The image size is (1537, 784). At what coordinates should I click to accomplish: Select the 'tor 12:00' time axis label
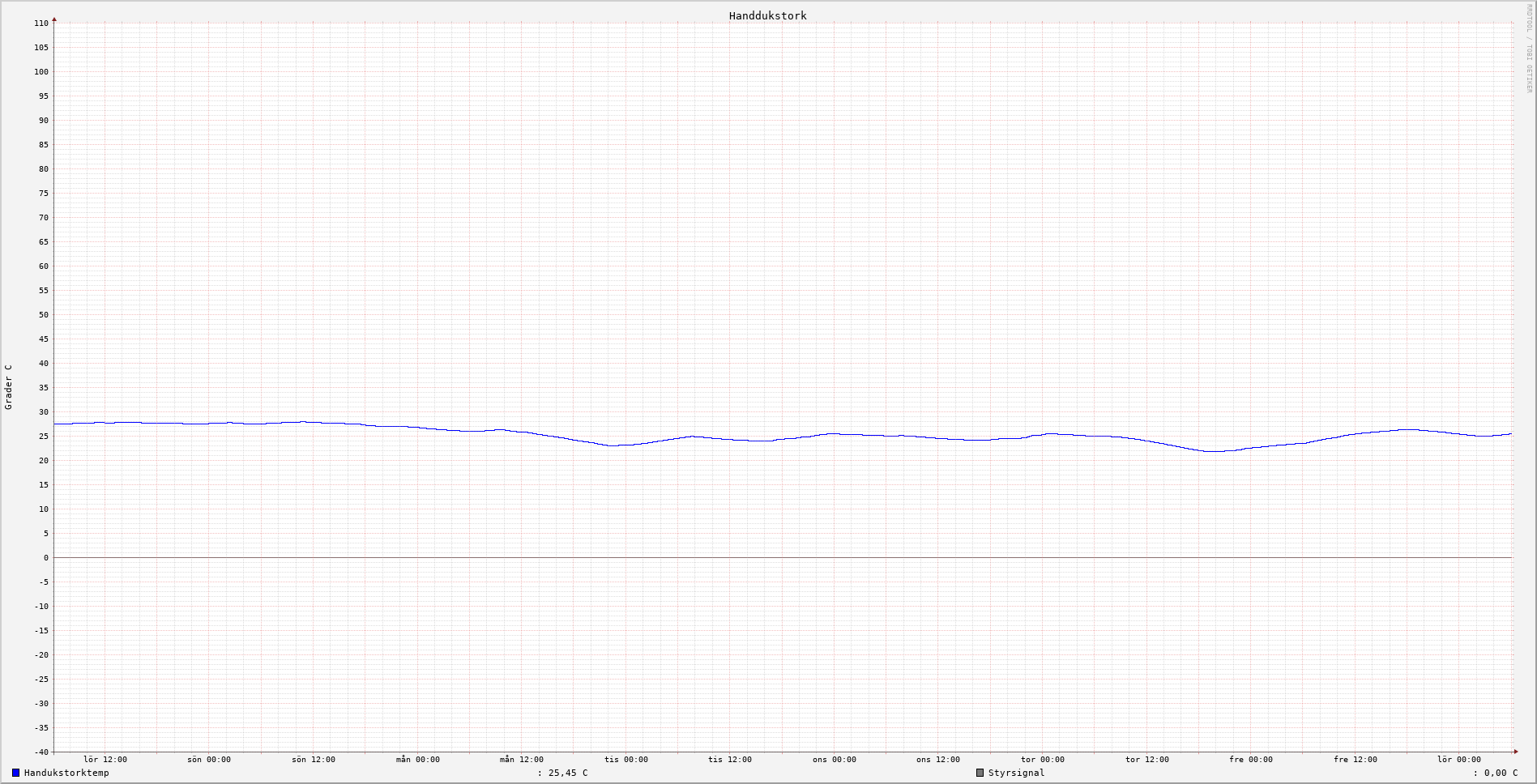[1146, 760]
